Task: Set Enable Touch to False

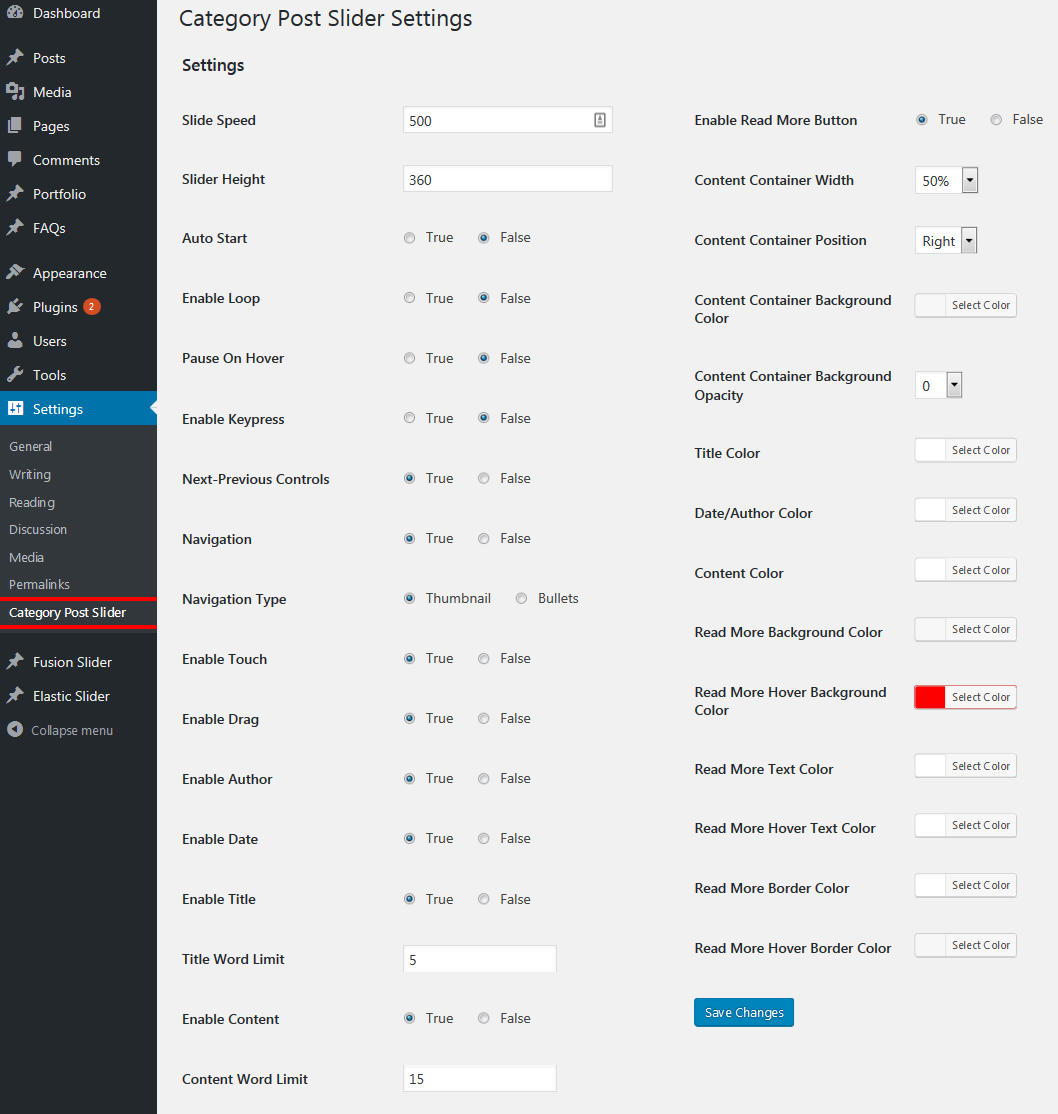Action: pos(483,659)
